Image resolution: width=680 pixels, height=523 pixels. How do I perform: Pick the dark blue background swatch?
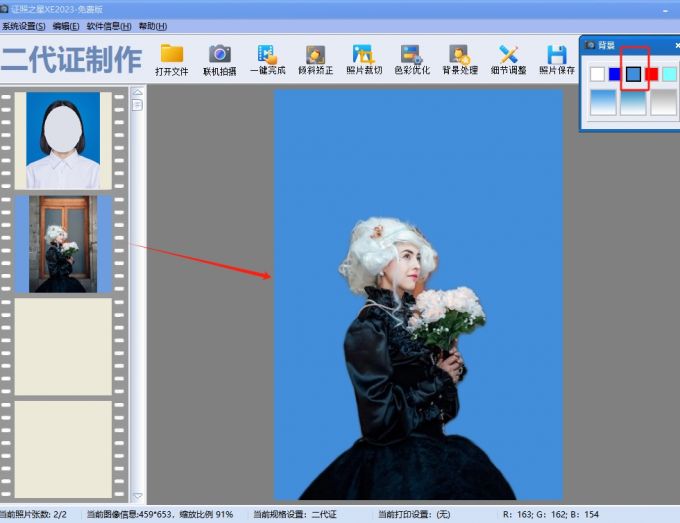point(615,73)
